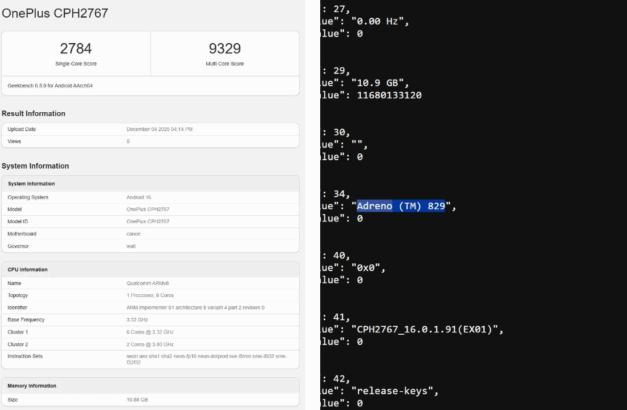Click the highlighted Adreno (TM) 829 text

click(x=400, y=206)
